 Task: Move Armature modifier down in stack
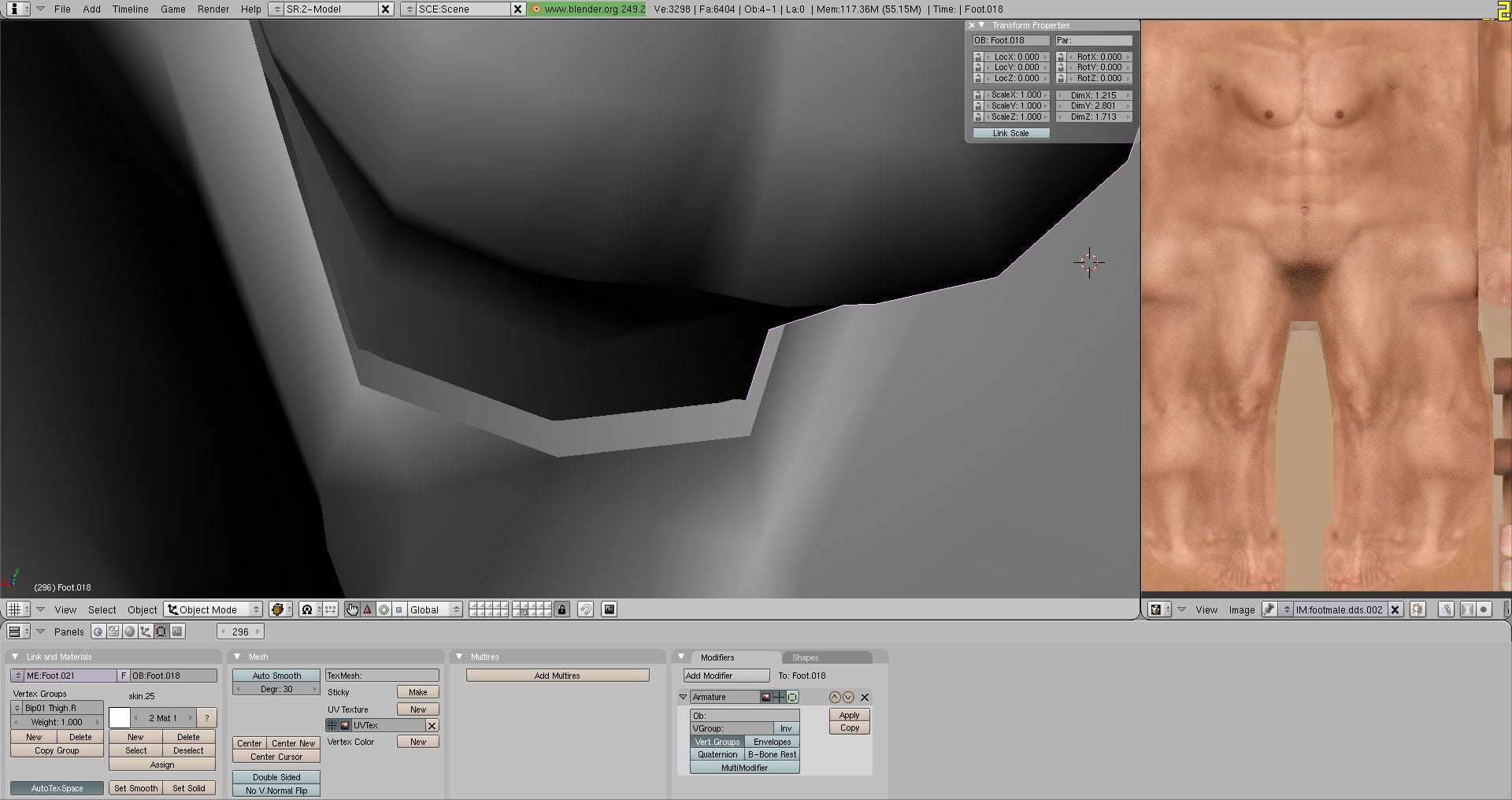(848, 697)
